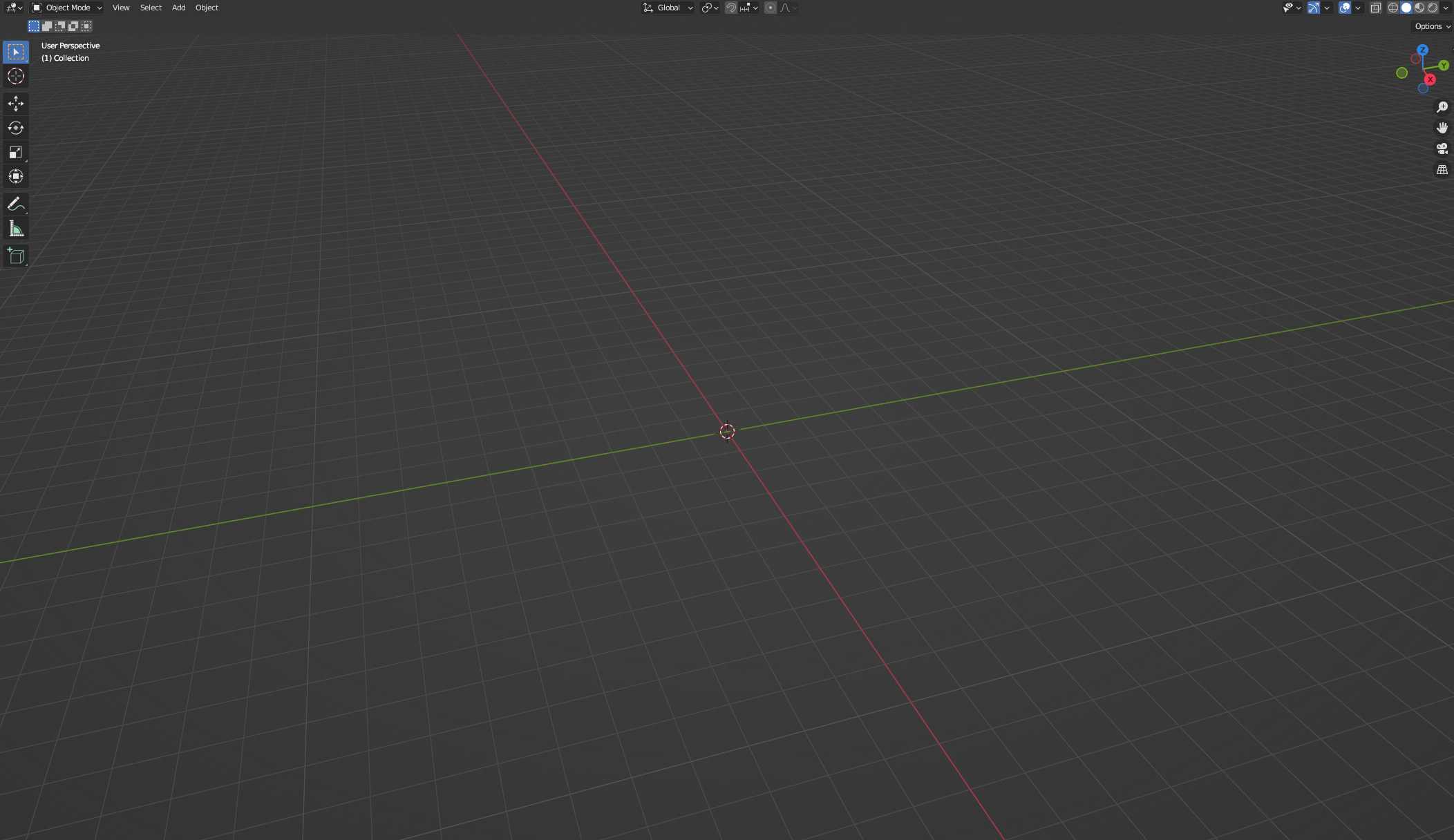
Task: Set selection mode to new selection
Action: [34, 26]
